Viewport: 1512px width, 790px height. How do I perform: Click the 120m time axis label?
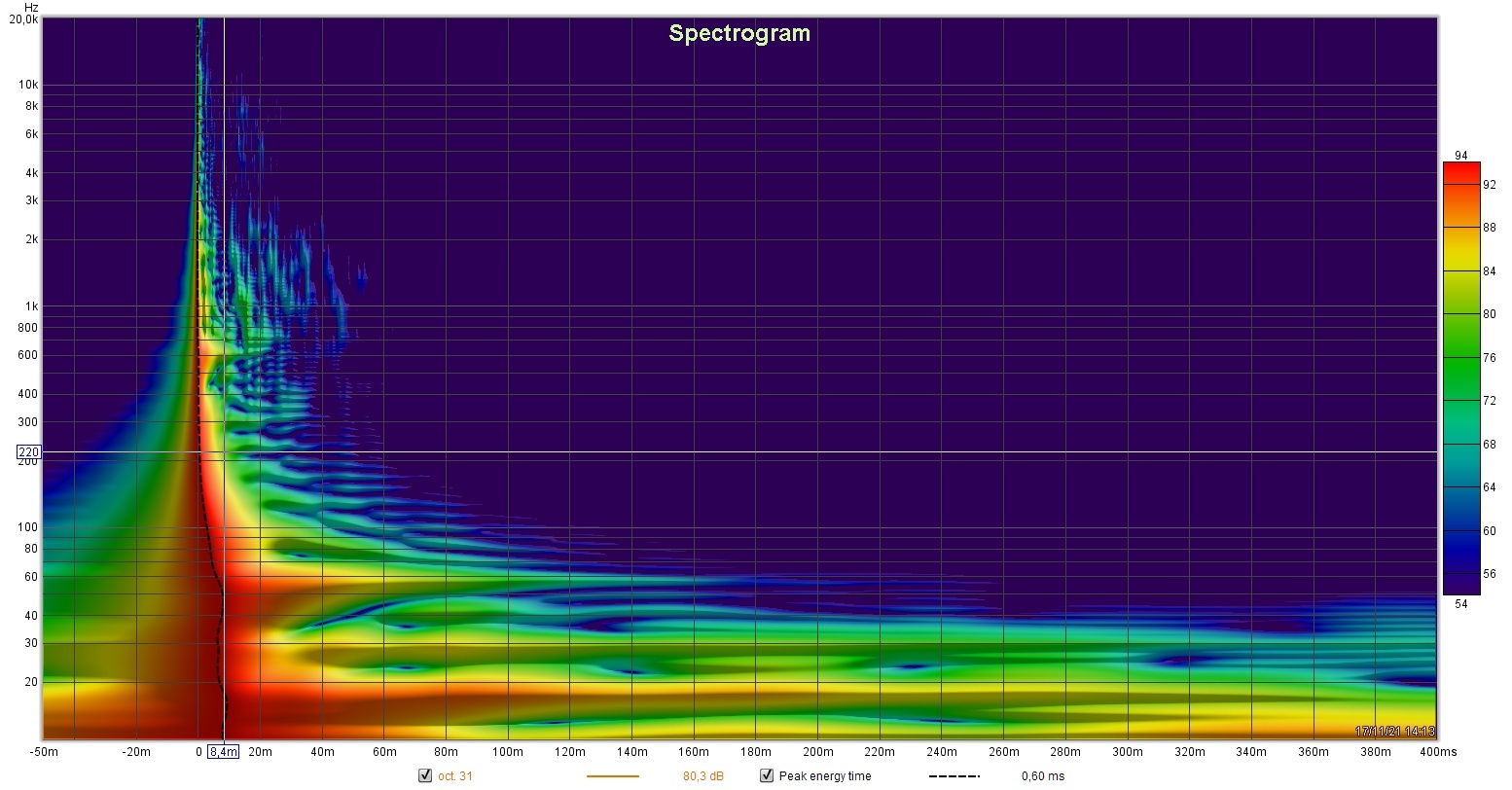click(x=570, y=752)
